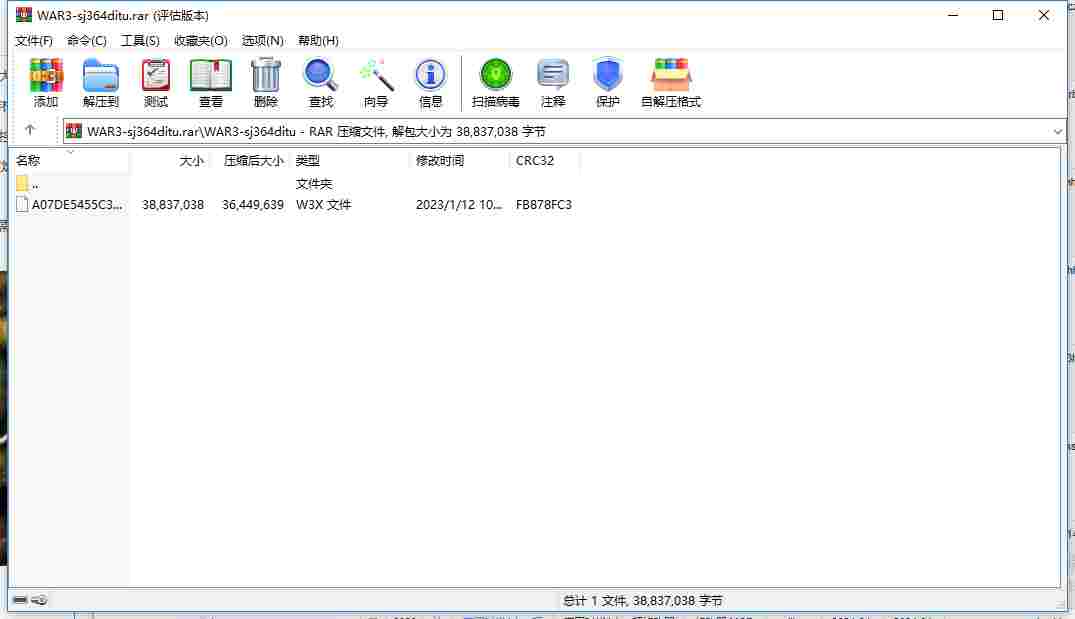
Task: Click status bar total 总计 1 文件 text
Action: (x=642, y=600)
